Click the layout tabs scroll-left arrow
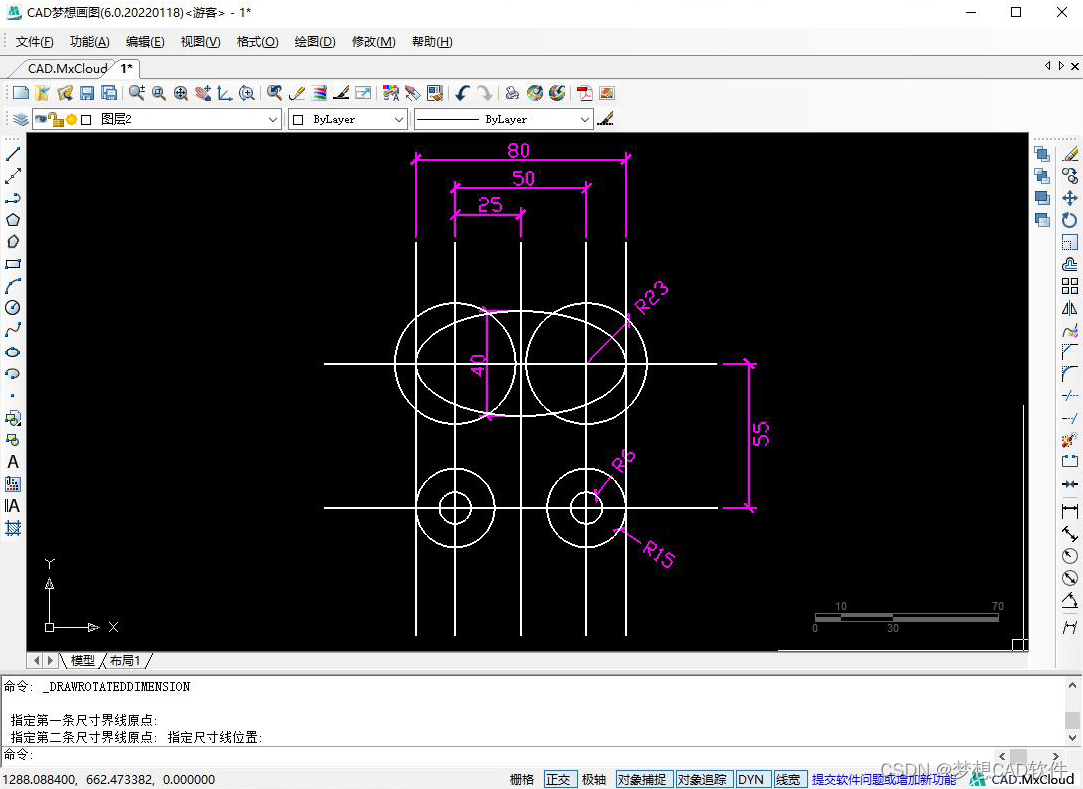The image size is (1083, 789). coord(37,660)
